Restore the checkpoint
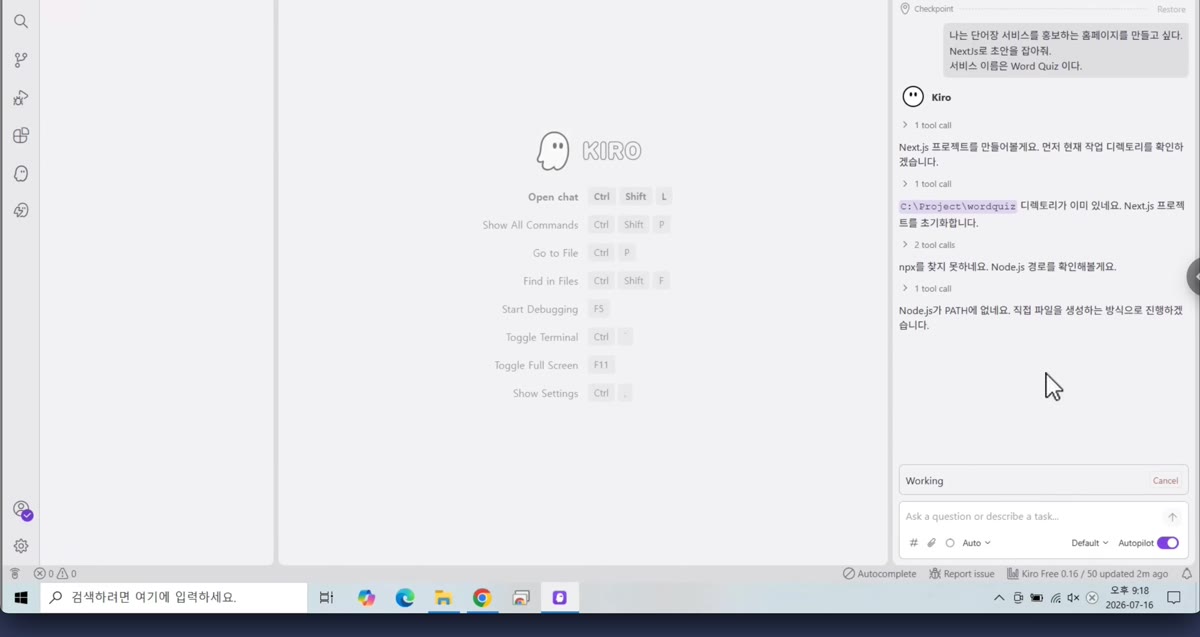Image resolution: width=1200 pixels, height=637 pixels. [x=1171, y=9]
